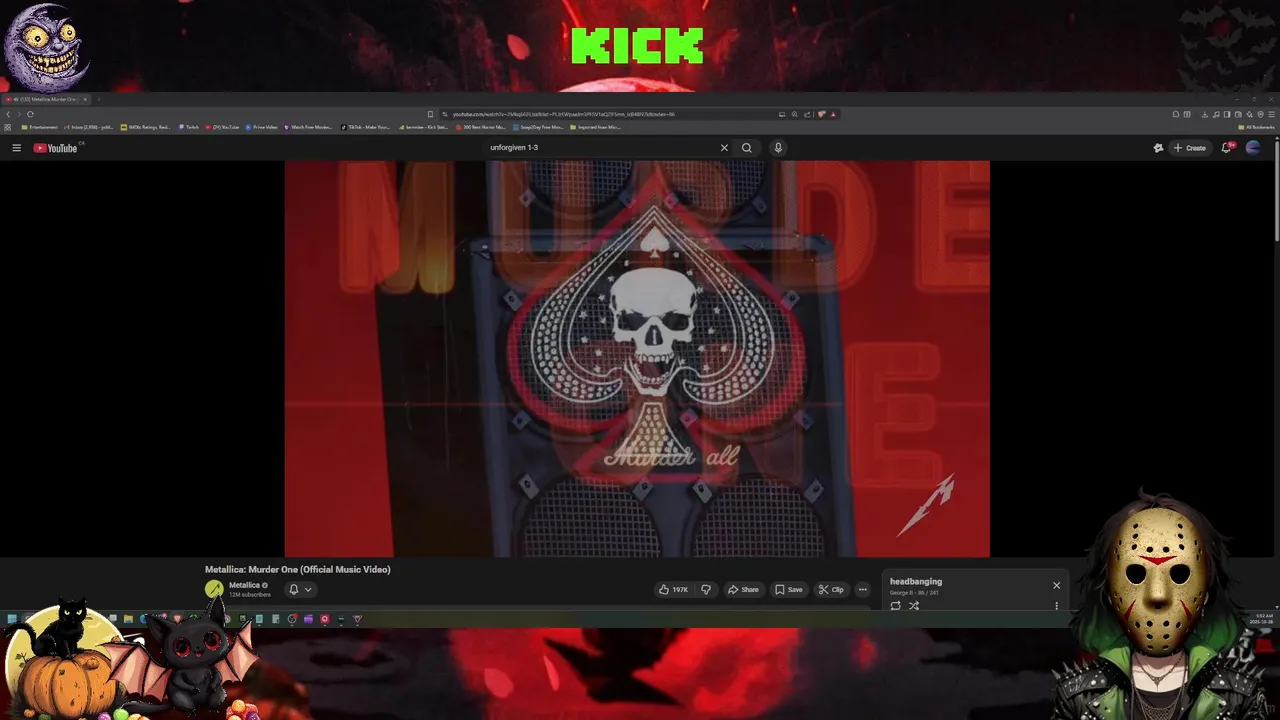Image resolution: width=1280 pixels, height=720 pixels.
Task: Click the address bar share icon
Action: 807,114
